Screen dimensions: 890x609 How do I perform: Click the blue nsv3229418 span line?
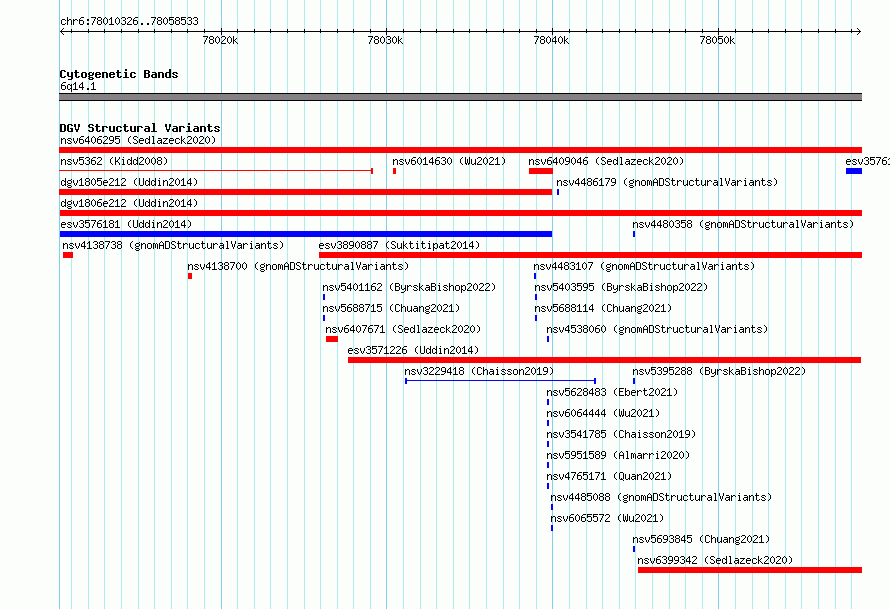(501, 381)
